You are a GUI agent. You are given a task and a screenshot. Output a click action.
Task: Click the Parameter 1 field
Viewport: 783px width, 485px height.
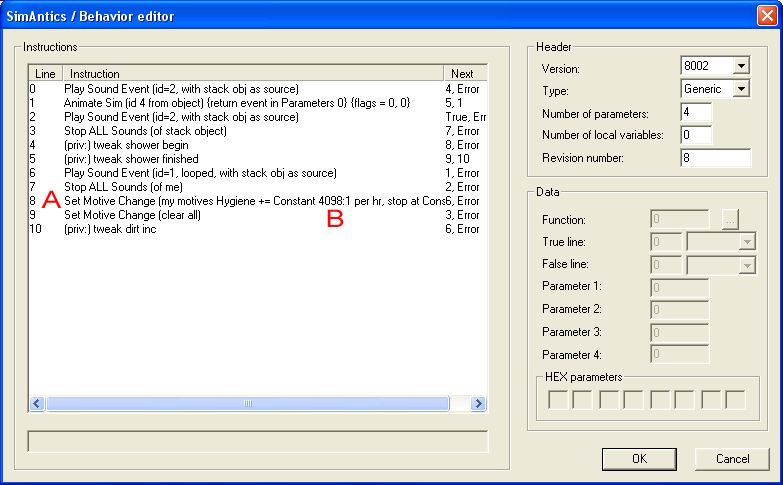click(x=680, y=287)
